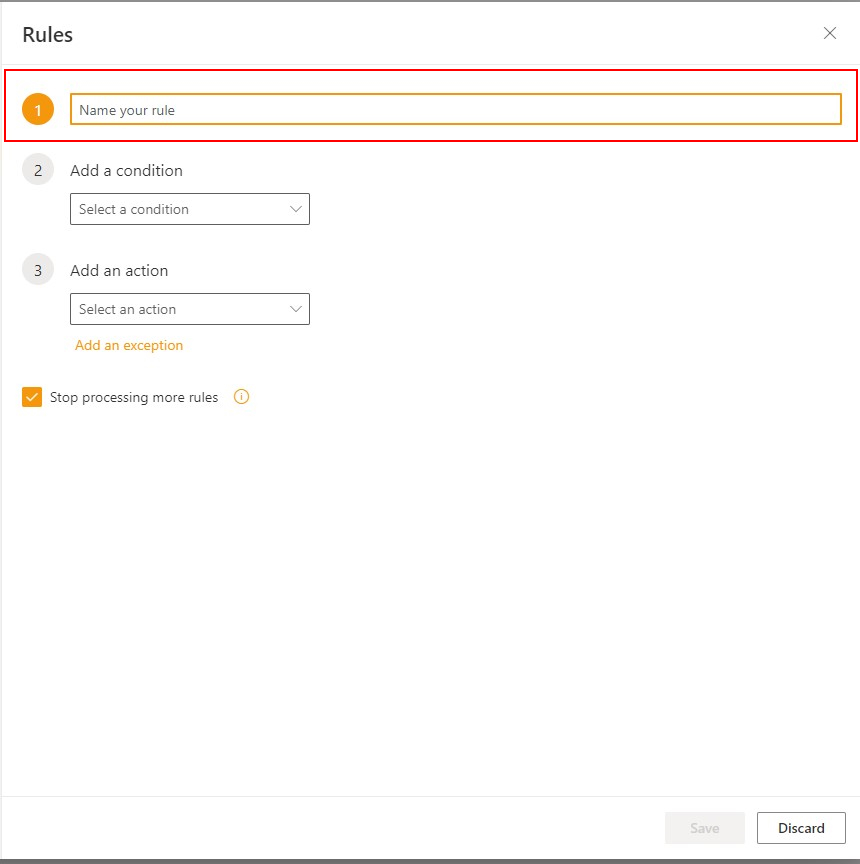Click the step 2 number badge
The image size is (860, 864).
(x=38, y=170)
